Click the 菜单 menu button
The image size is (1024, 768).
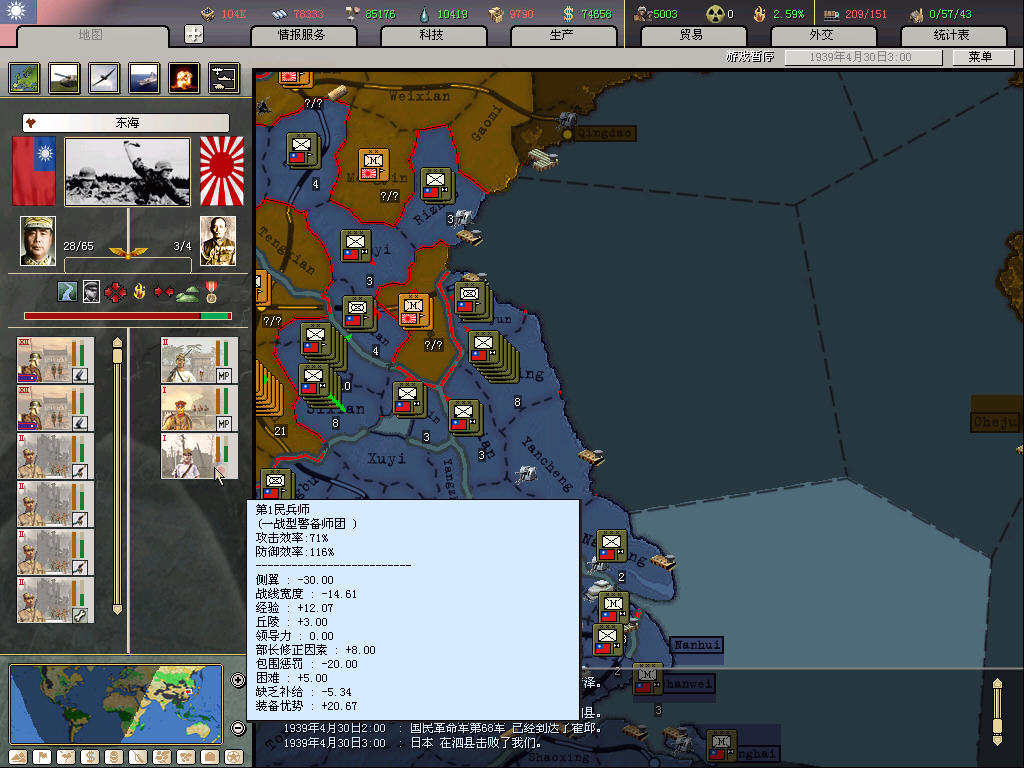click(980, 57)
